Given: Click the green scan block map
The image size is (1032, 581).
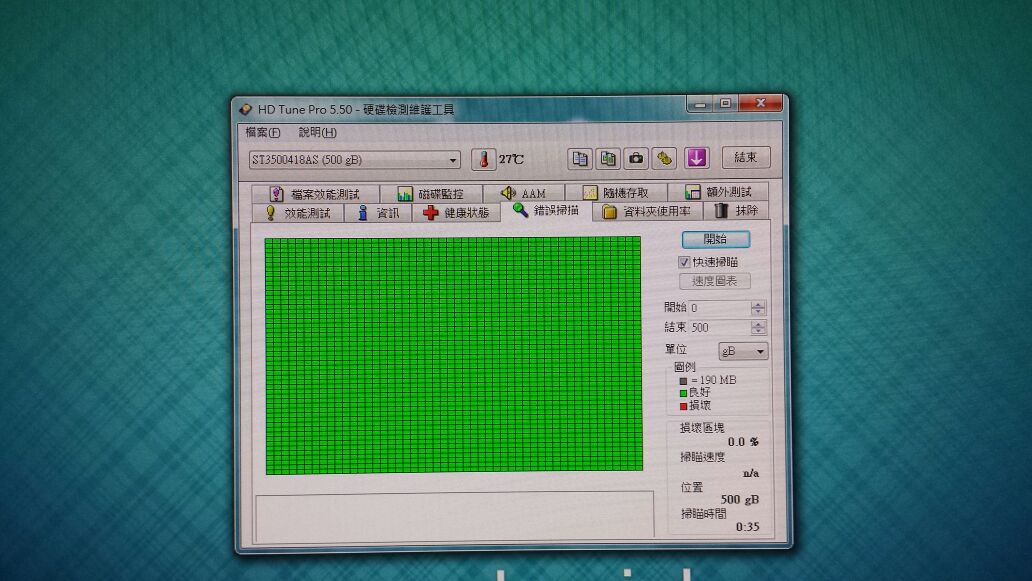Looking at the screenshot, I should (453, 355).
